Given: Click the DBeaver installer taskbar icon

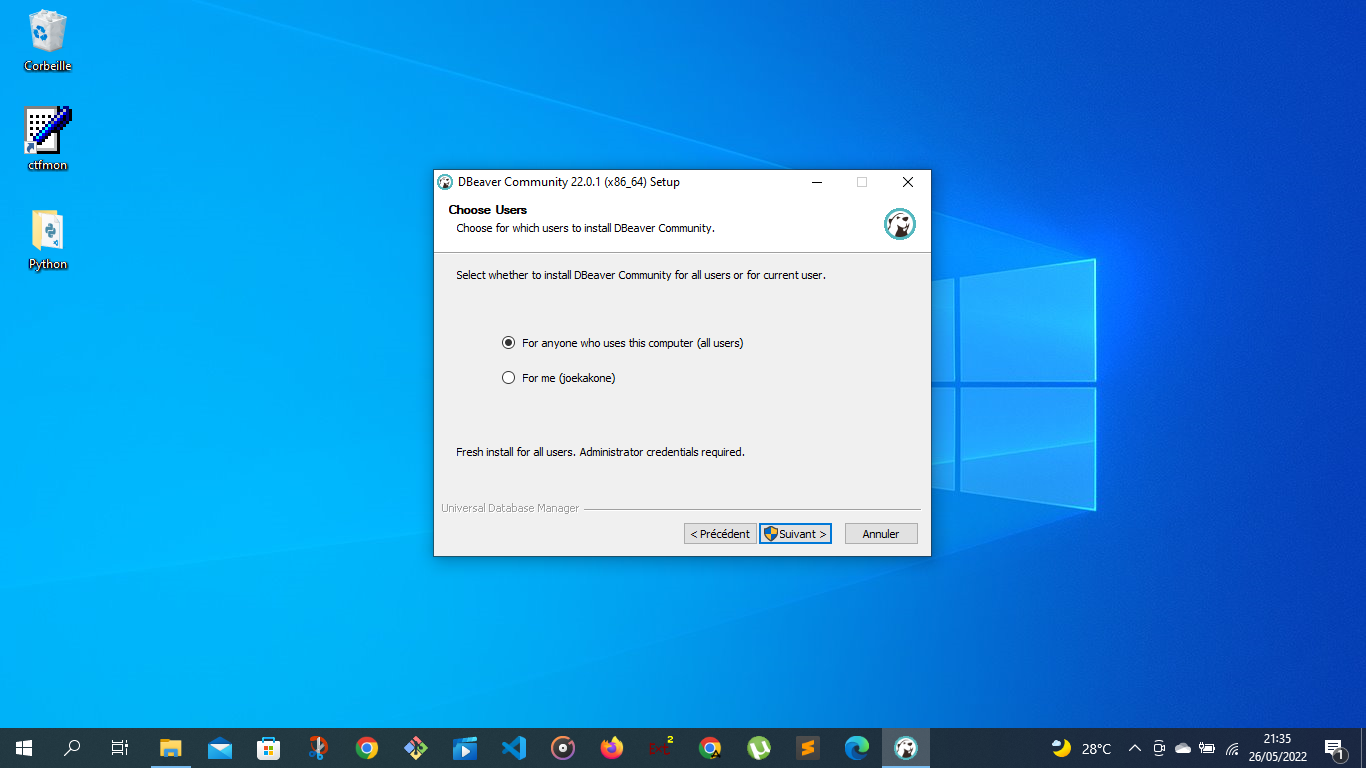Looking at the screenshot, I should (x=906, y=748).
